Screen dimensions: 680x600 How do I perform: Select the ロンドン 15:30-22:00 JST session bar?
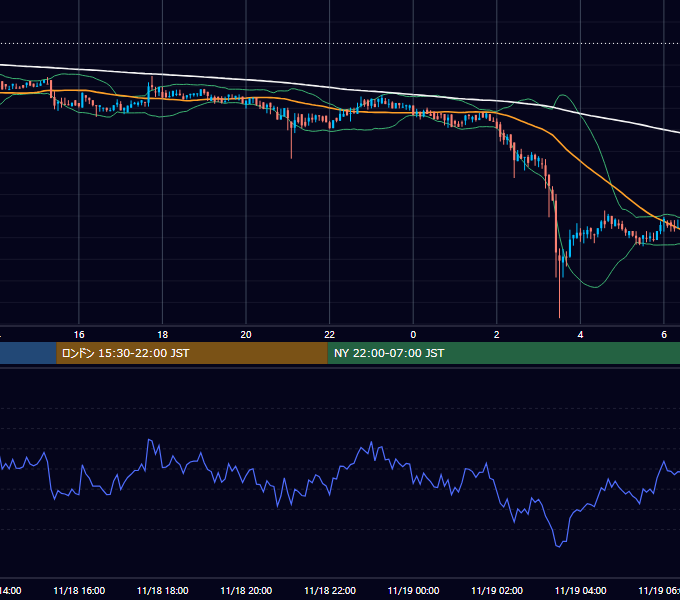coord(192,353)
